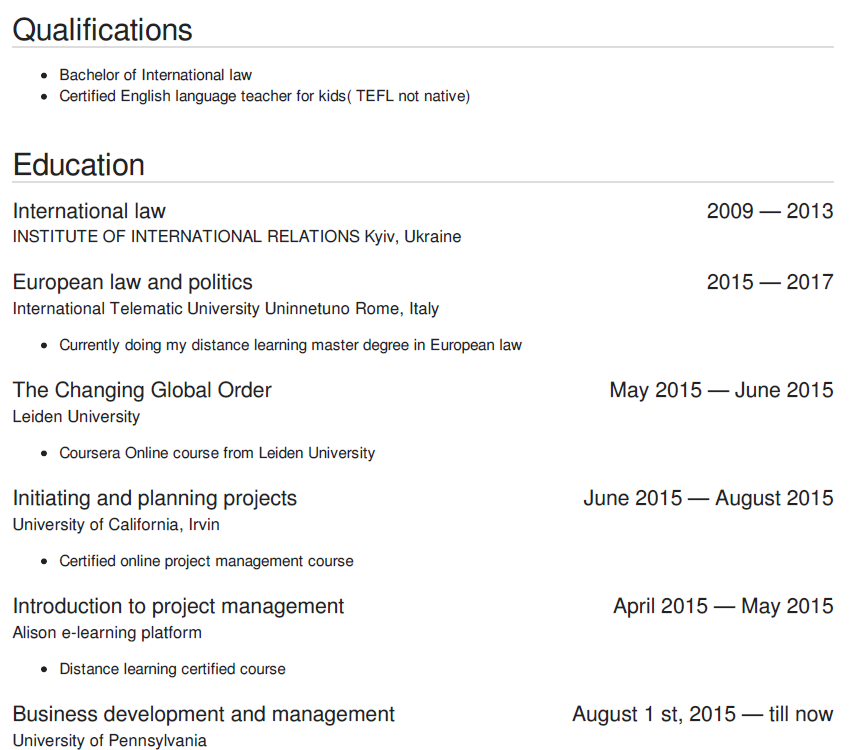
Task: Click the Alison e-learning platform text
Action: 107,633
